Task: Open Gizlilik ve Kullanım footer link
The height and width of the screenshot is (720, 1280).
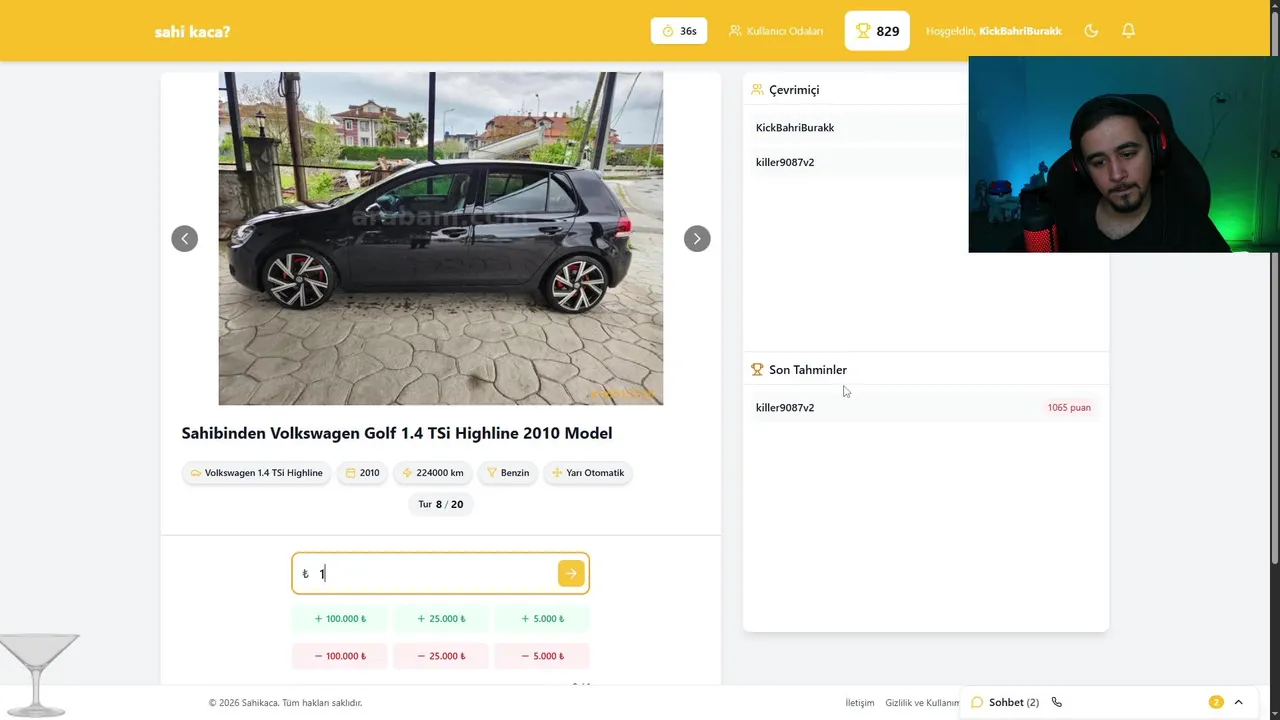Action: point(922,703)
